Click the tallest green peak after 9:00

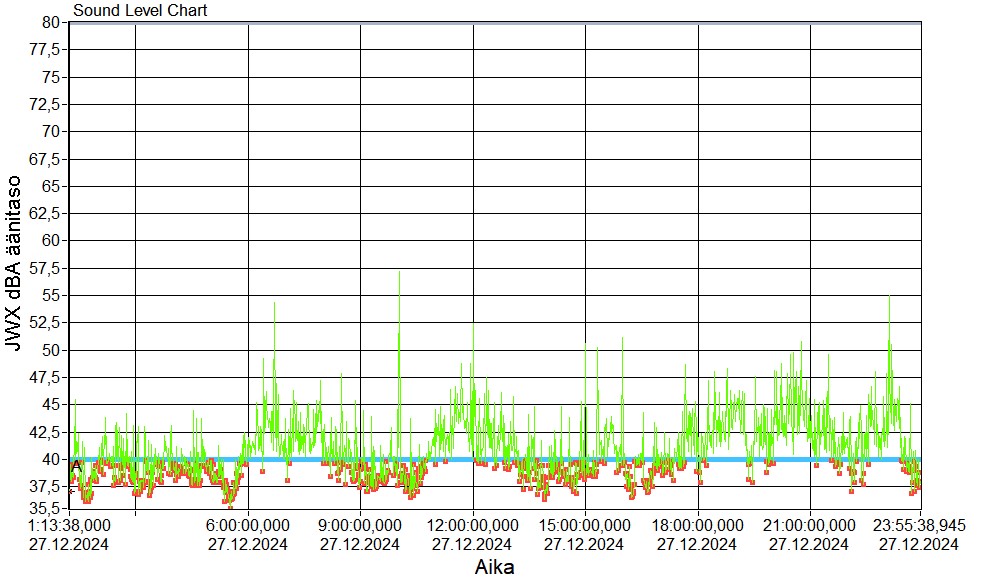(x=399, y=274)
